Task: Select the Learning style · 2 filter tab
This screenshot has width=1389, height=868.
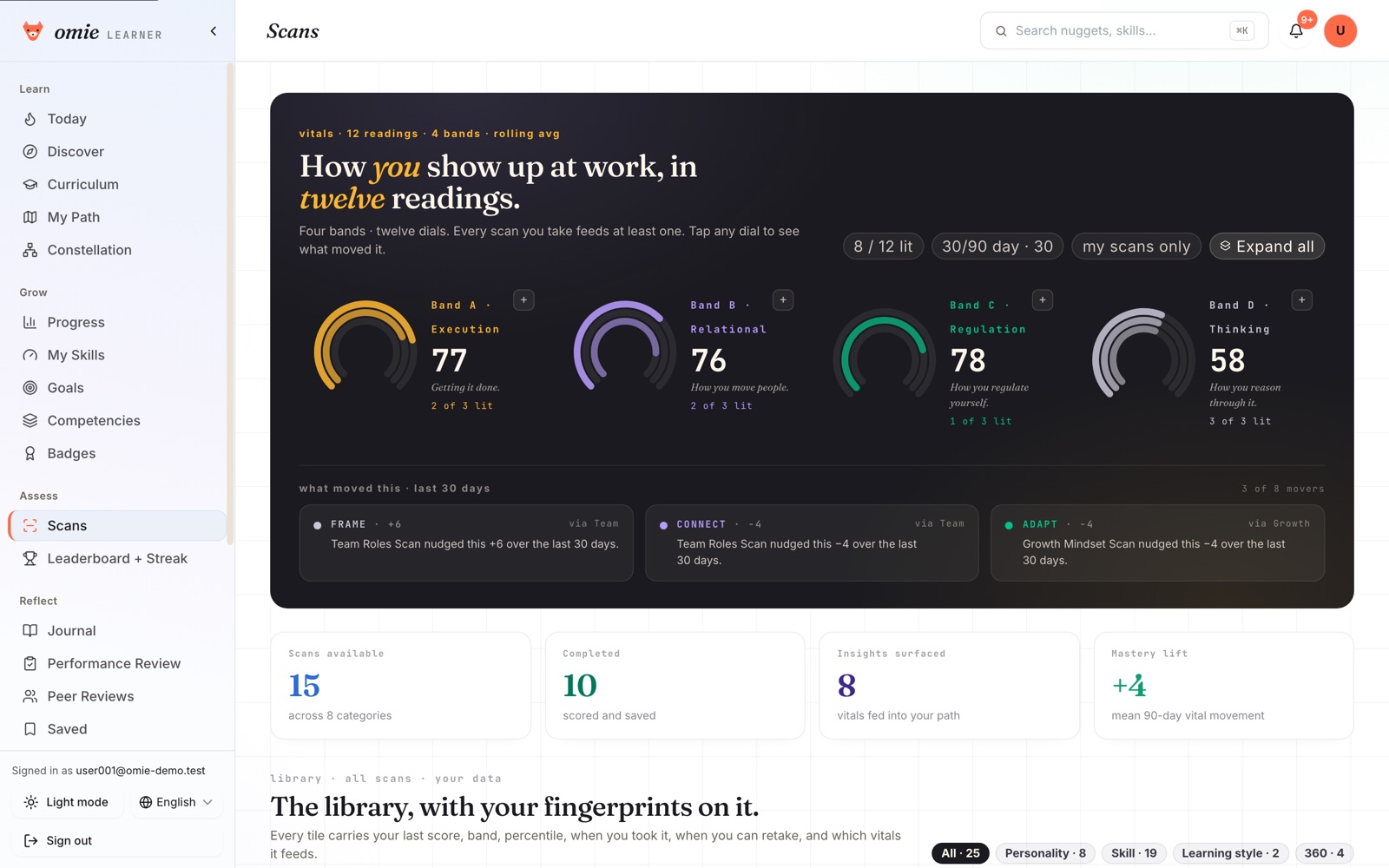Action: [x=1230, y=853]
